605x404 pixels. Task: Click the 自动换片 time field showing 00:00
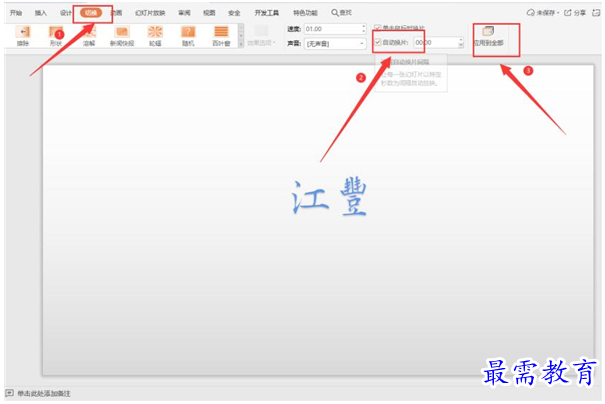pos(436,42)
